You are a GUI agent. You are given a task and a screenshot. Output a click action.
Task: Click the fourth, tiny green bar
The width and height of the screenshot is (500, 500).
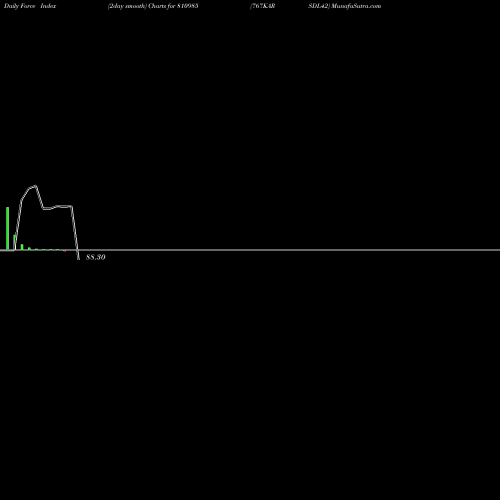29,249
